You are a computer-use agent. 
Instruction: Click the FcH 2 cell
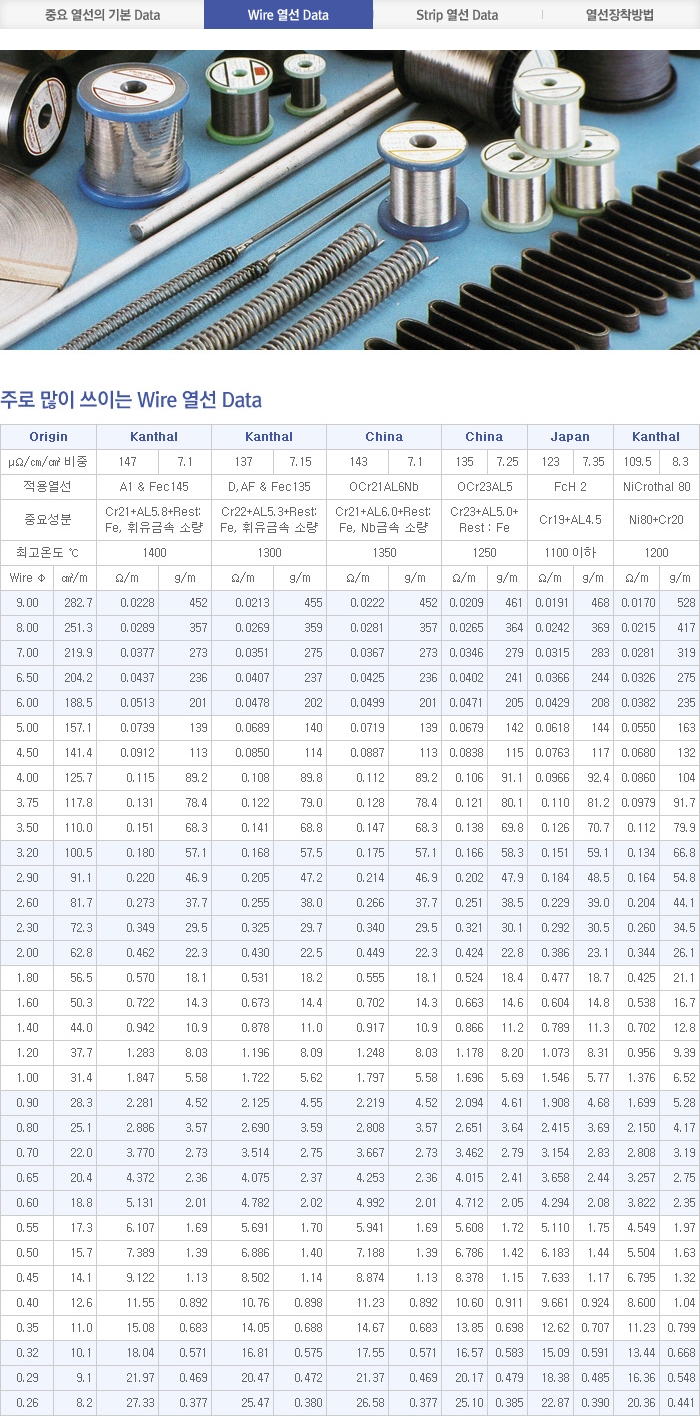(x=570, y=487)
